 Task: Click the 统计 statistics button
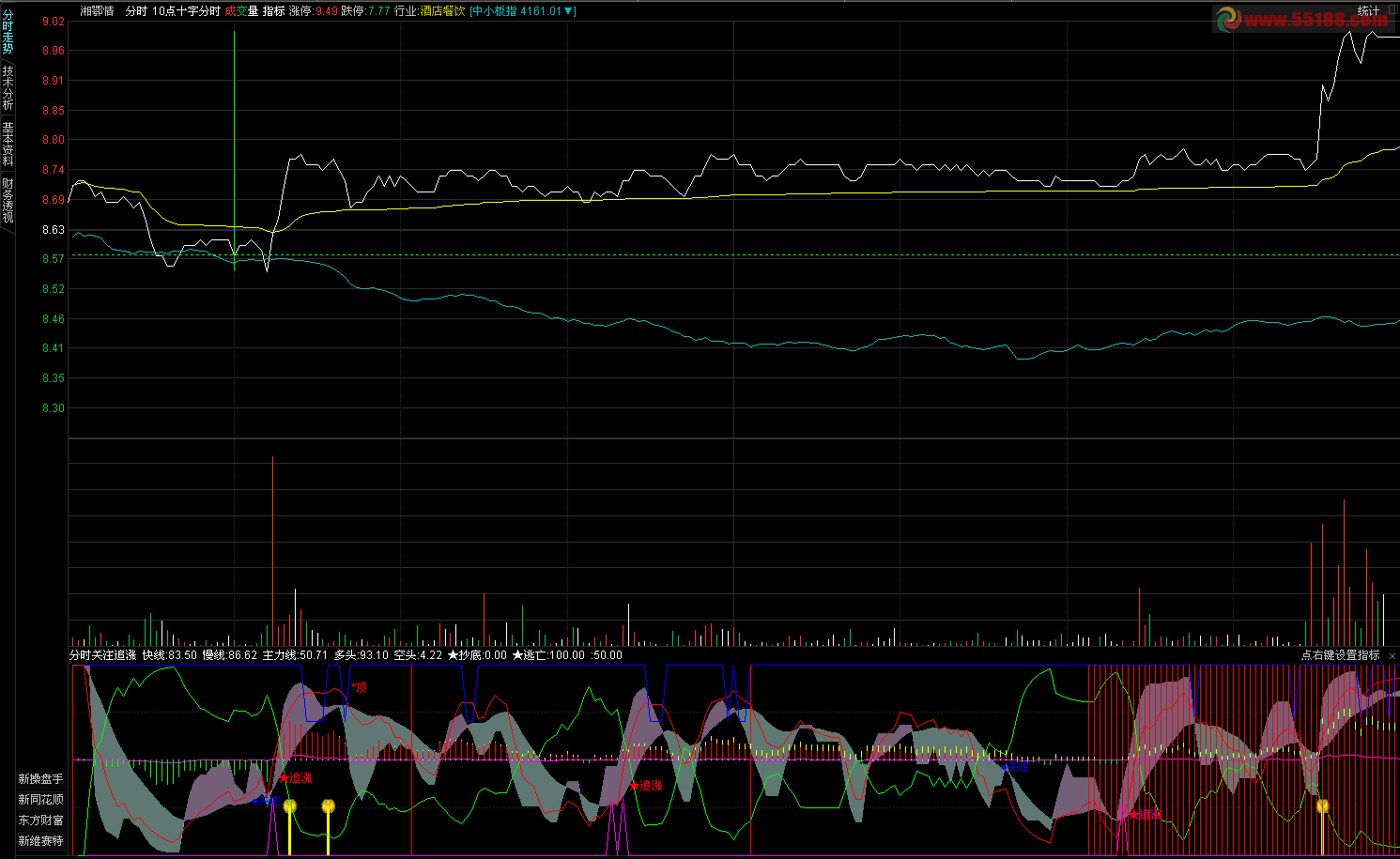point(1369,11)
